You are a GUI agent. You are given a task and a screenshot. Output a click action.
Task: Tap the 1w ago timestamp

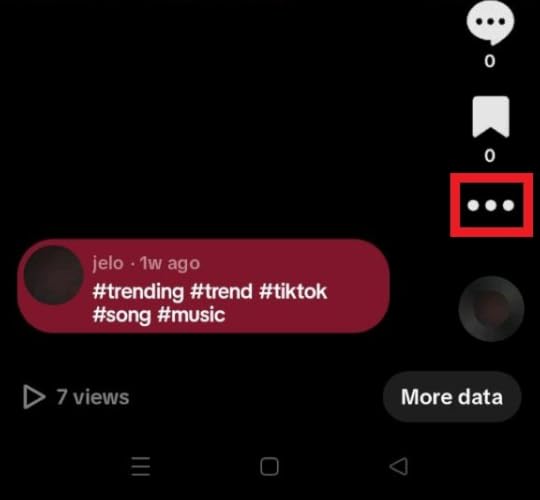(170, 264)
